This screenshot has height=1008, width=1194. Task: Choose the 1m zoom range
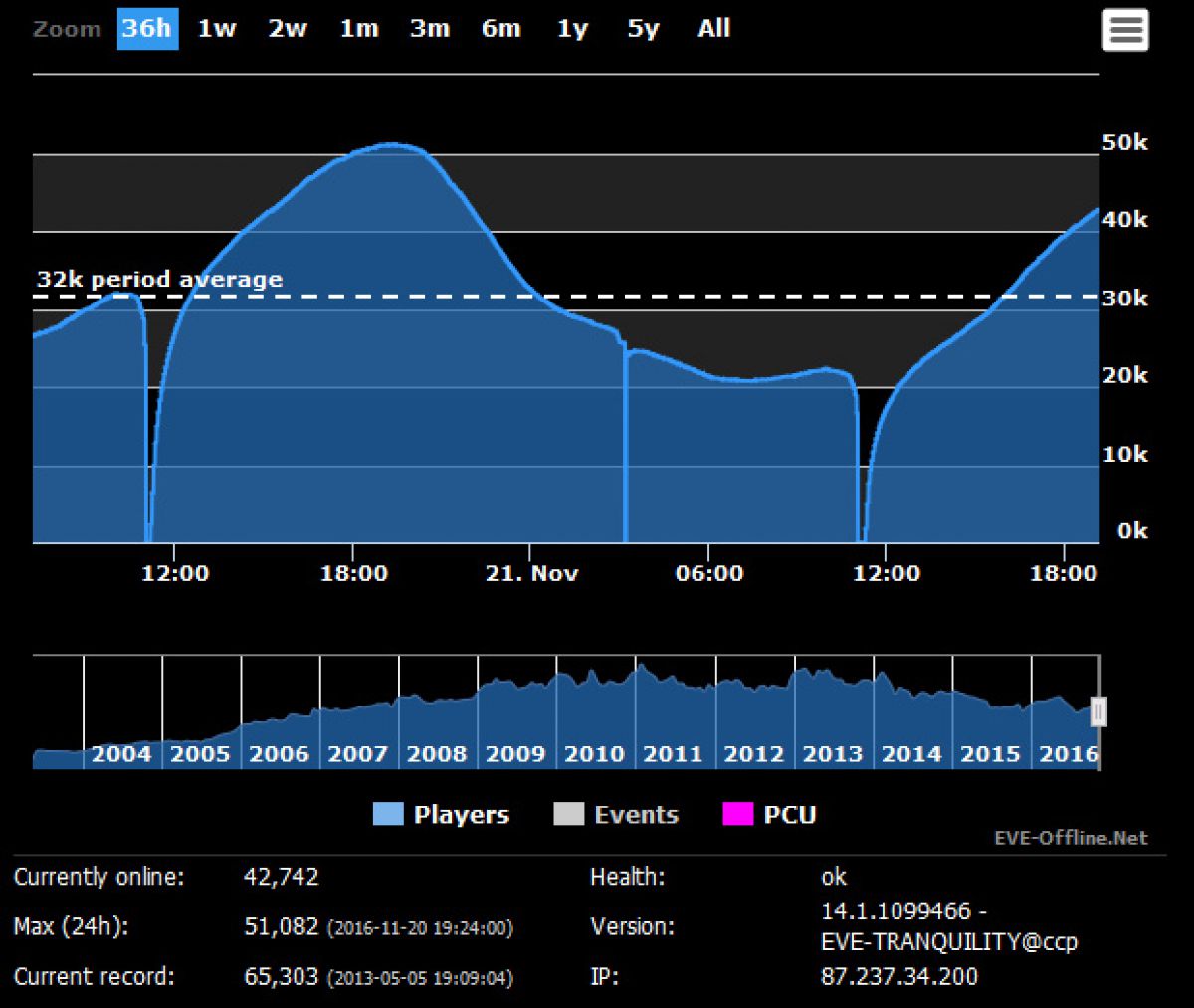tap(358, 29)
